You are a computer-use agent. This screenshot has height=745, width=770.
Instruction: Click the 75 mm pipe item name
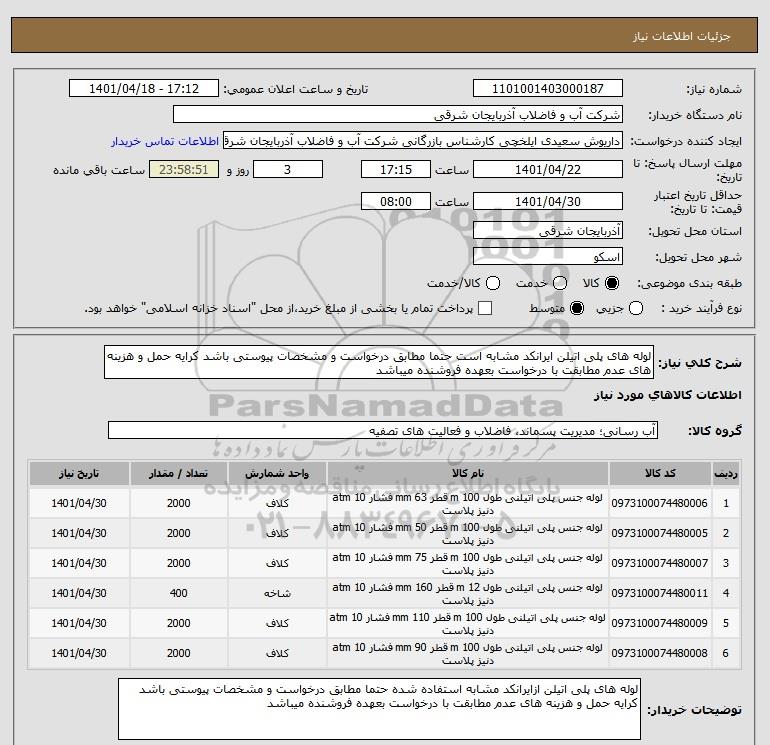pos(468,564)
